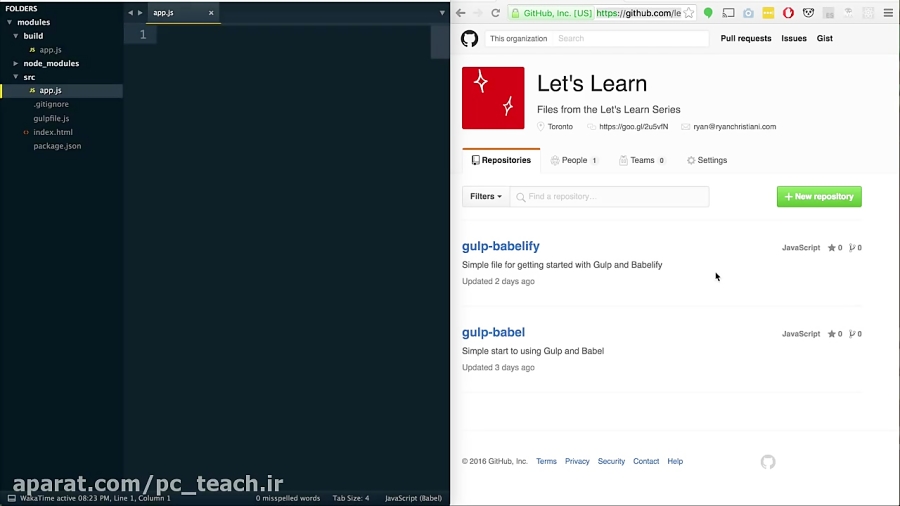Open the gulp-babel repository

click(493, 332)
